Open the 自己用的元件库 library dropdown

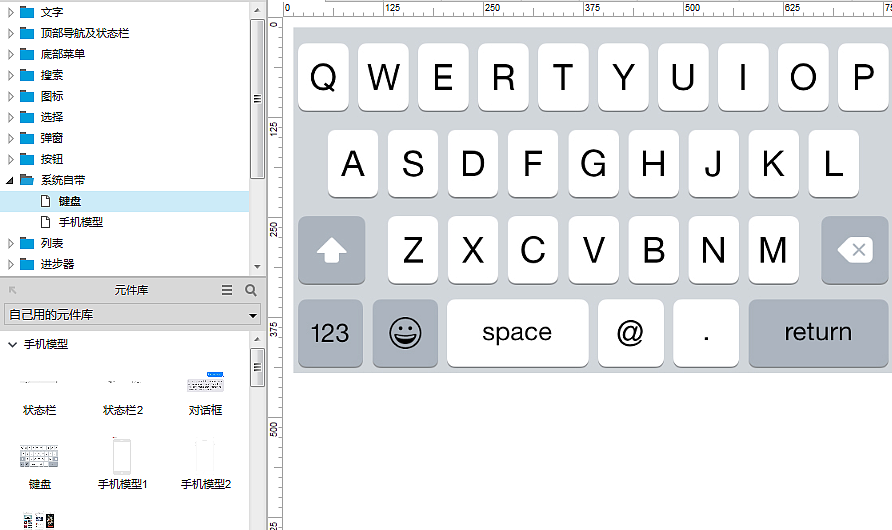click(x=133, y=315)
